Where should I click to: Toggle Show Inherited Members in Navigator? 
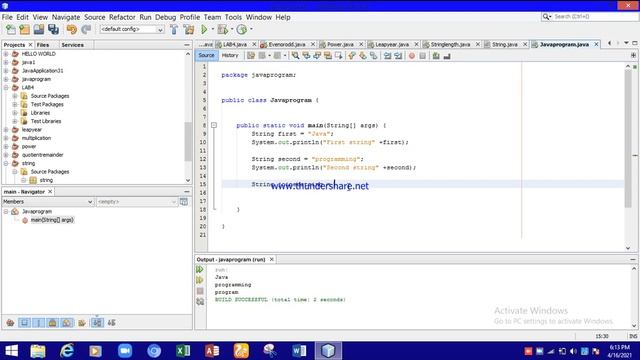click(10, 323)
